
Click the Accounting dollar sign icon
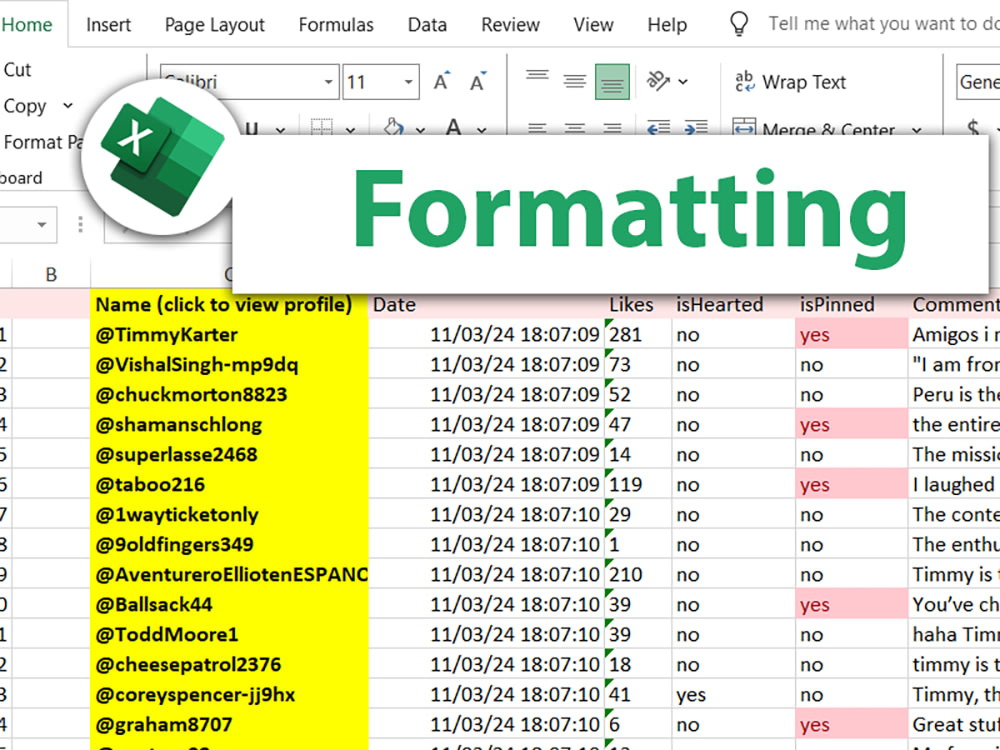973,128
